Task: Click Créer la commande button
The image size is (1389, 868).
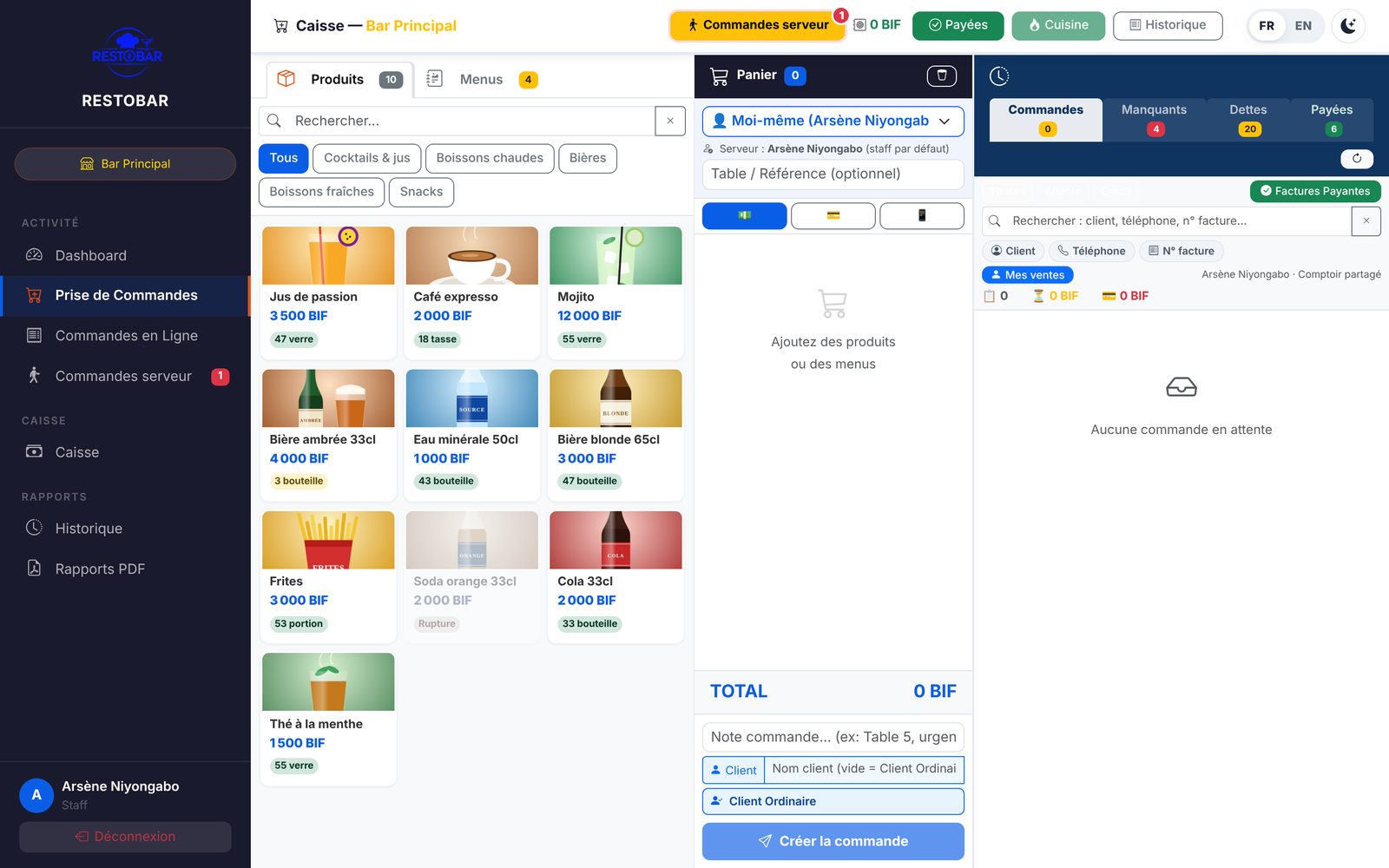Action: [833, 841]
